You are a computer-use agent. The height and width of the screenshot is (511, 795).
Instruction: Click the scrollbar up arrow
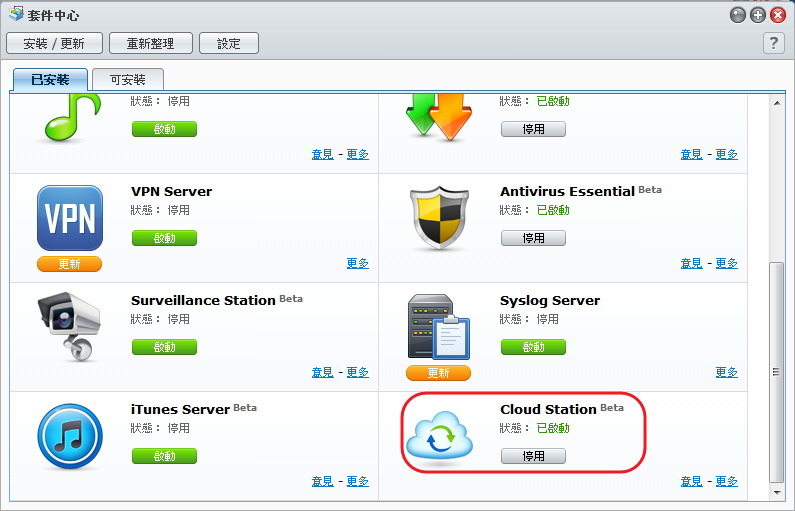pos(777,103)
